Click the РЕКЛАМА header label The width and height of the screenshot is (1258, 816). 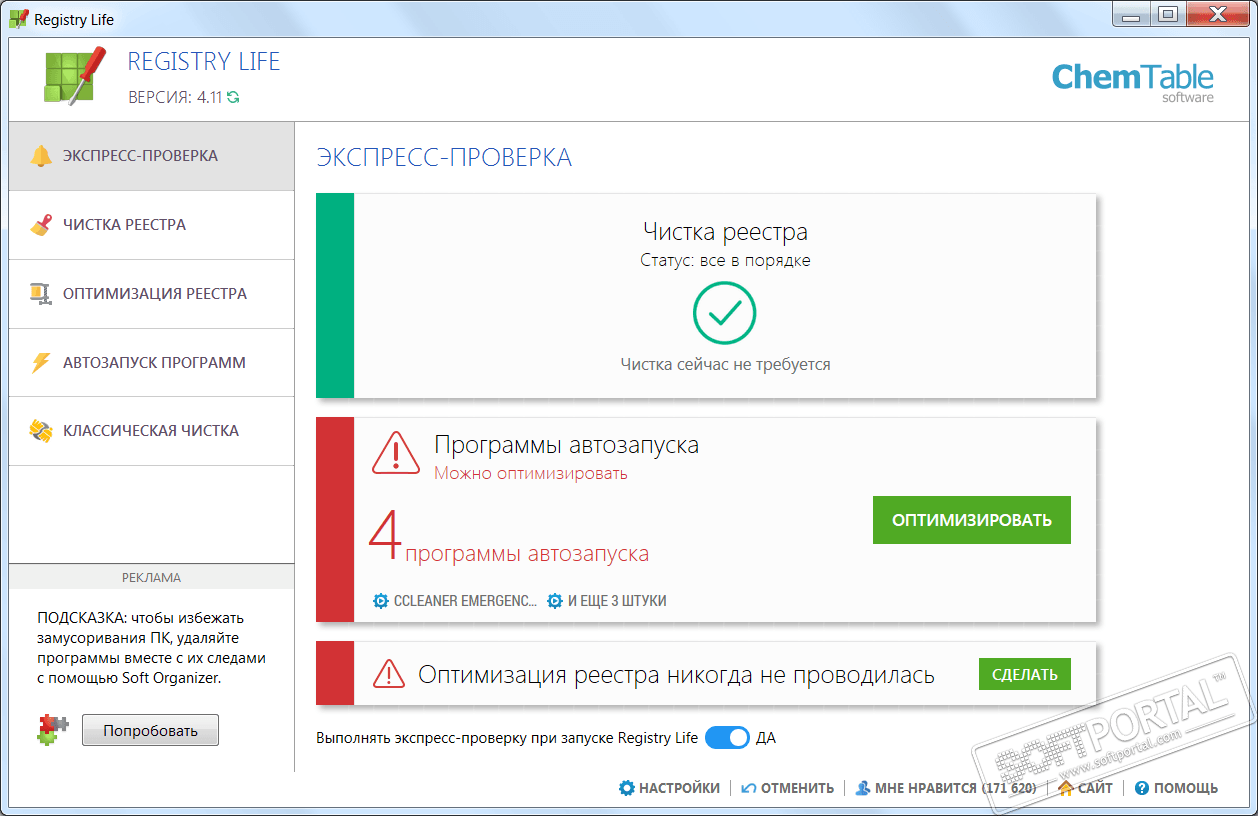[152, 577]
